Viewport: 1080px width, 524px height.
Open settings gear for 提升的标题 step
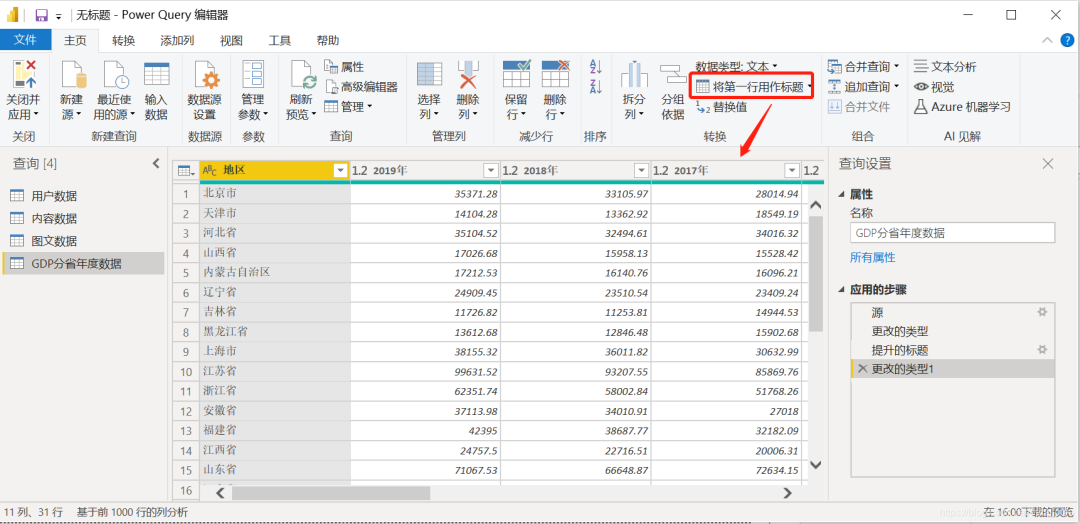1042,350
